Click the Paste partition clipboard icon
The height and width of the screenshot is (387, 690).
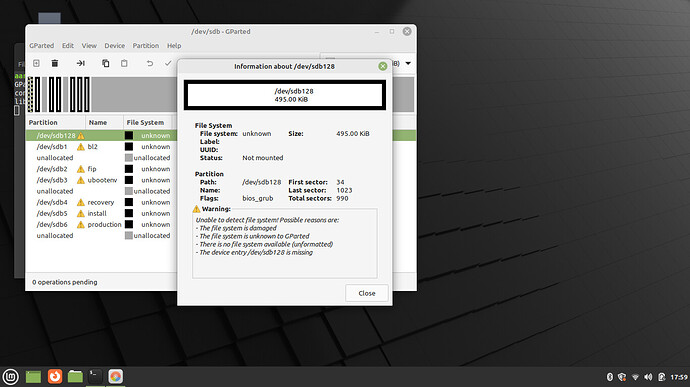(124, 63)
